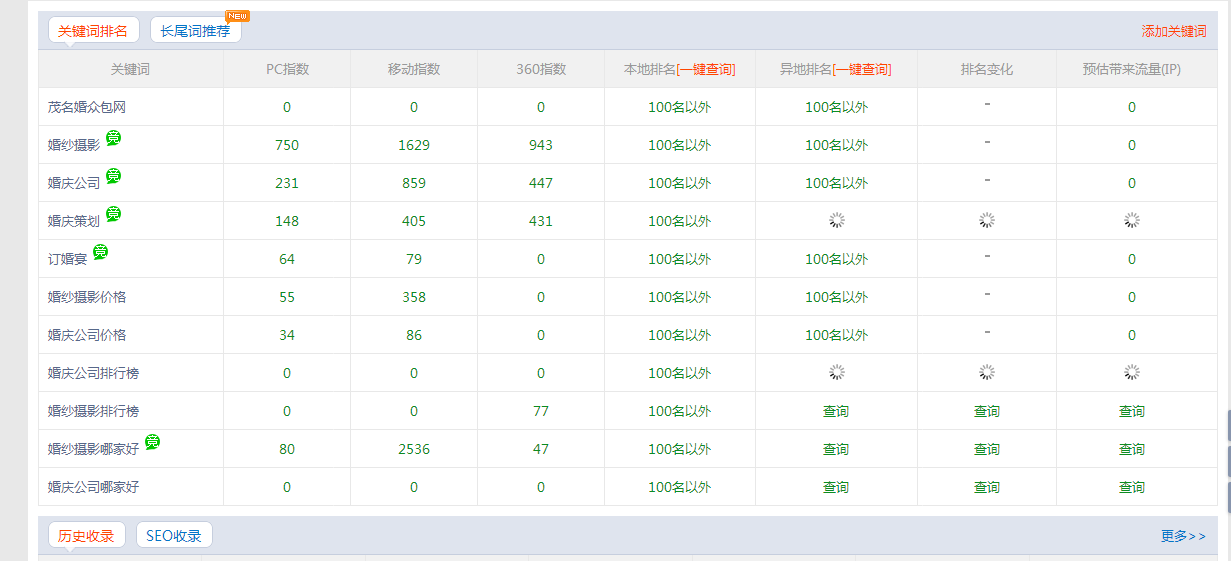
Task: Click PC index value 750
Action: coord(287,145)
